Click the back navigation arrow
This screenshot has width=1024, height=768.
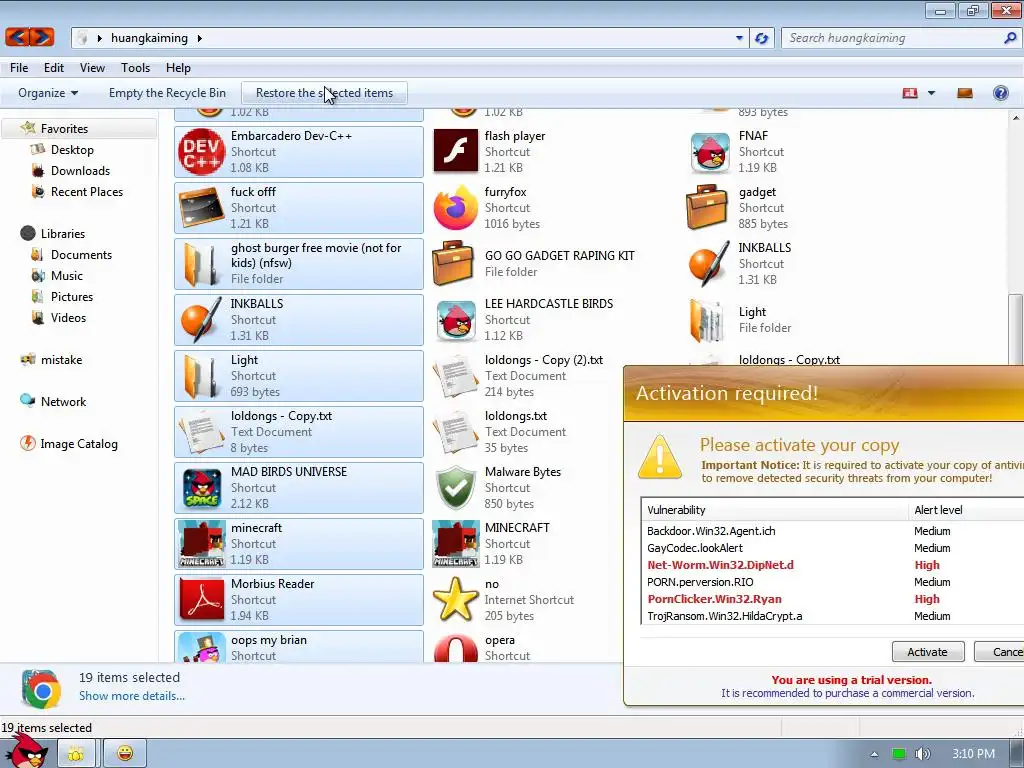pyautogui.click(x=18, y=37)
